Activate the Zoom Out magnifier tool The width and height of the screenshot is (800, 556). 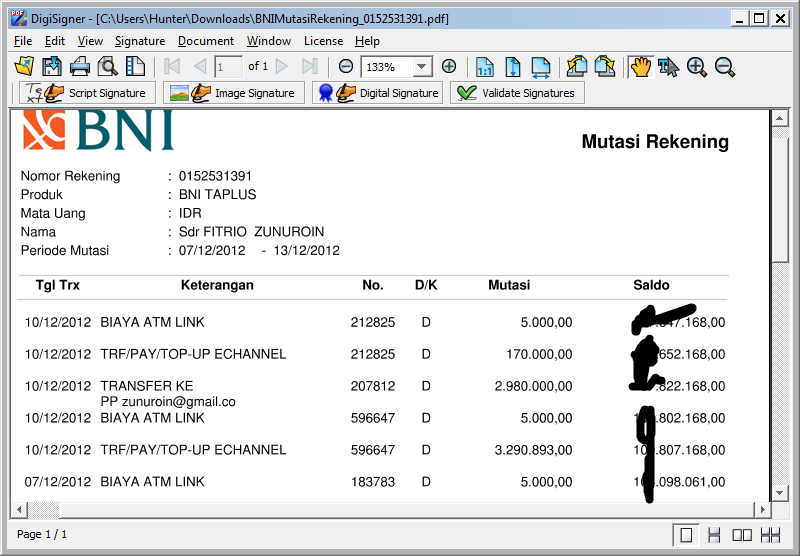(724, 67)
